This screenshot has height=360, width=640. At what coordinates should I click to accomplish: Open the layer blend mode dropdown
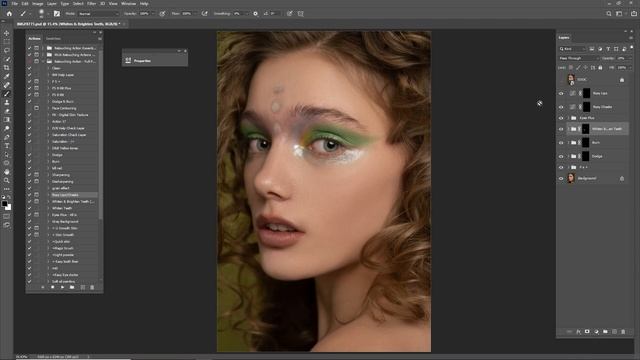point(578,58)
